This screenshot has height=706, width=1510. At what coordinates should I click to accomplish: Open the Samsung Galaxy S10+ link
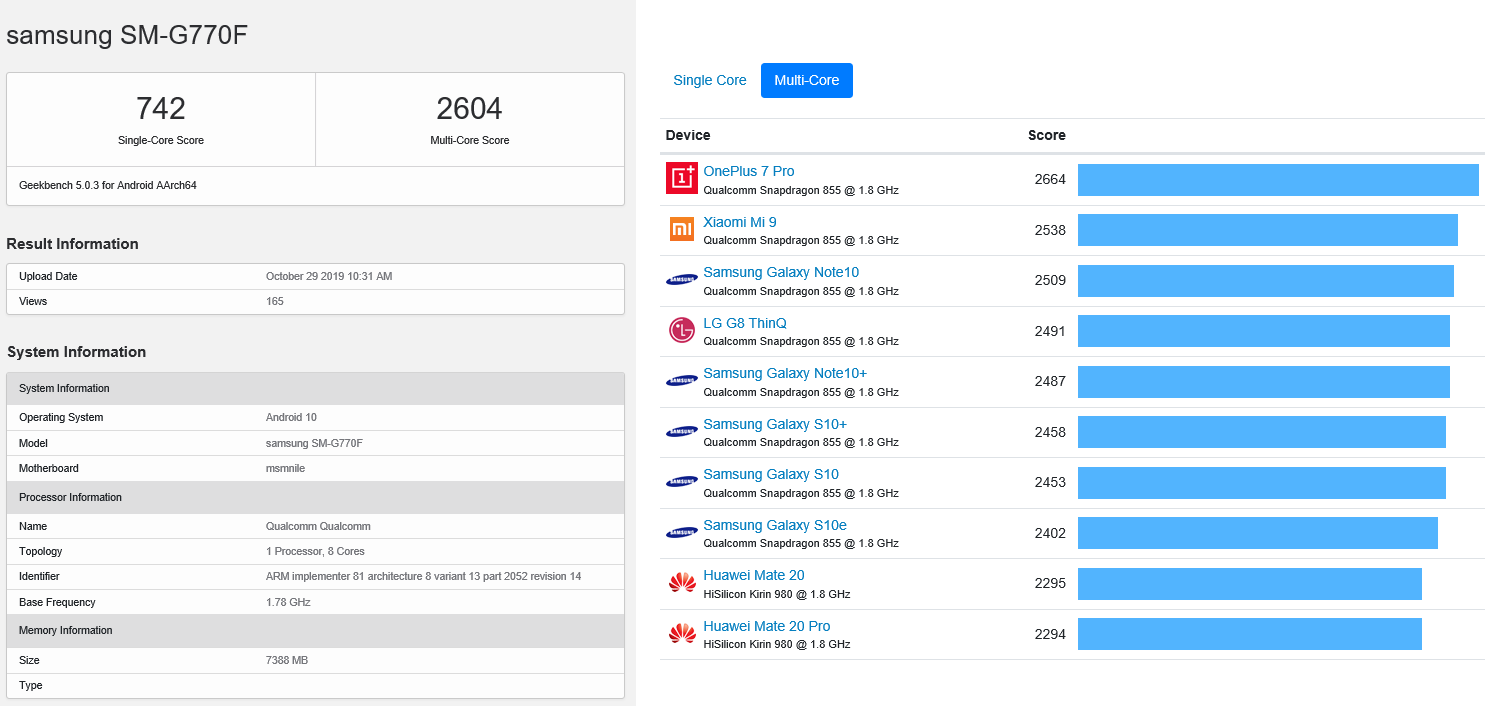tap(775, 424)
